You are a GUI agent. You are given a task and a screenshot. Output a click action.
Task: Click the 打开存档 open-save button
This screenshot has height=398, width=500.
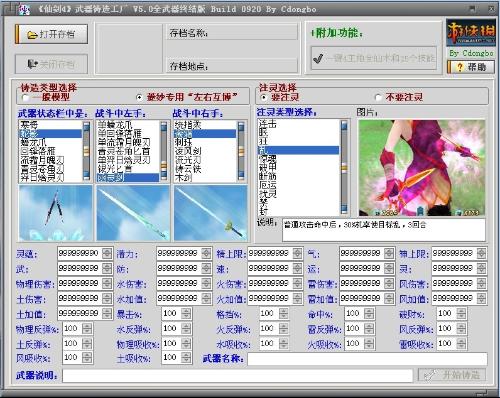[x=52, y=34]
